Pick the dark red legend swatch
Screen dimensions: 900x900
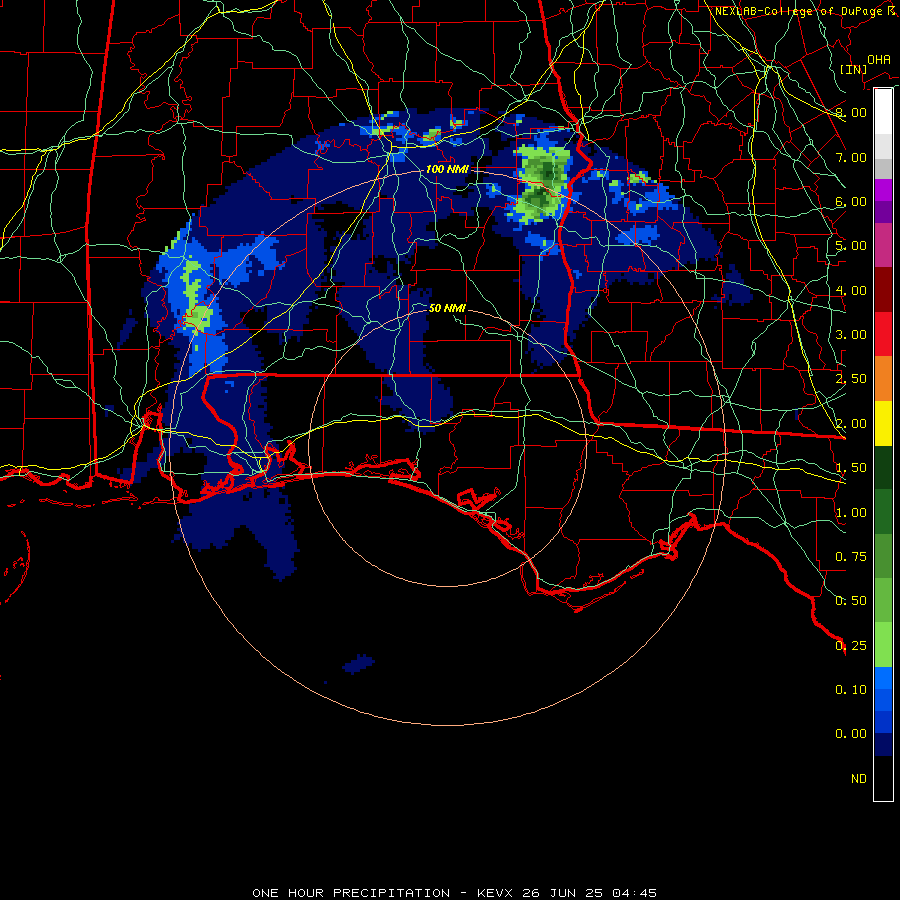click(x=883, y=290)
